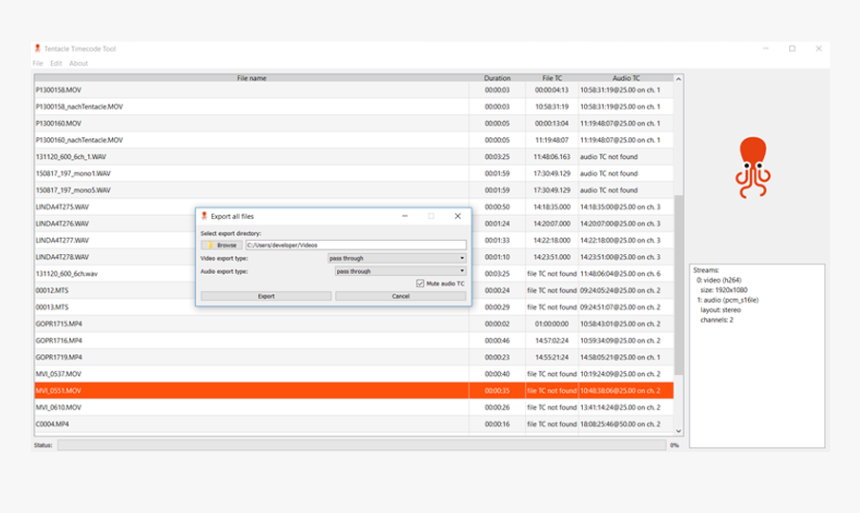Click the Browse button
860x513 pixels.
[222, 245]
